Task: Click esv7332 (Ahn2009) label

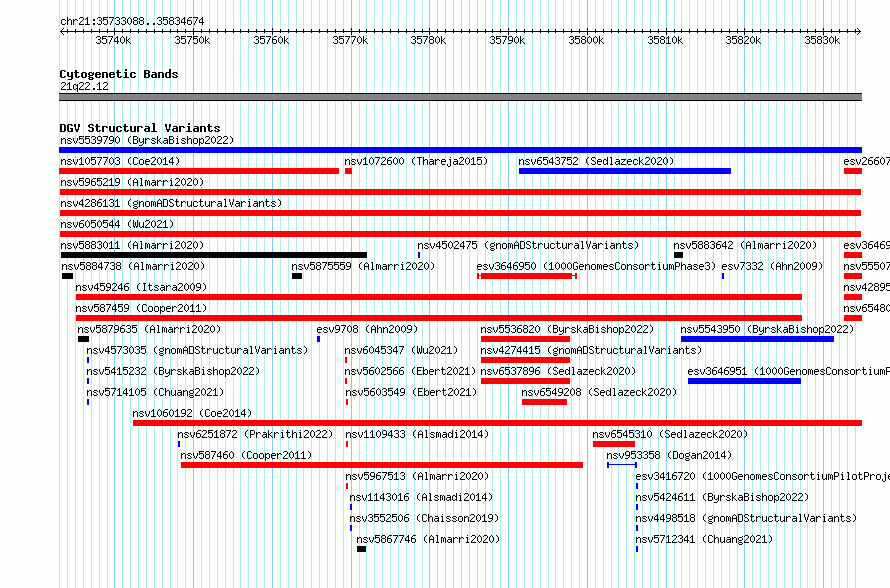Action: (772, 266)
